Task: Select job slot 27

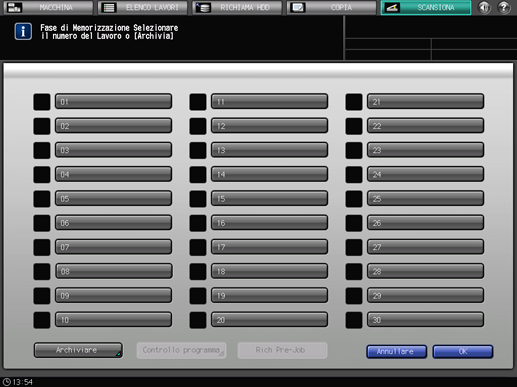Action: (x=426, y=247)
